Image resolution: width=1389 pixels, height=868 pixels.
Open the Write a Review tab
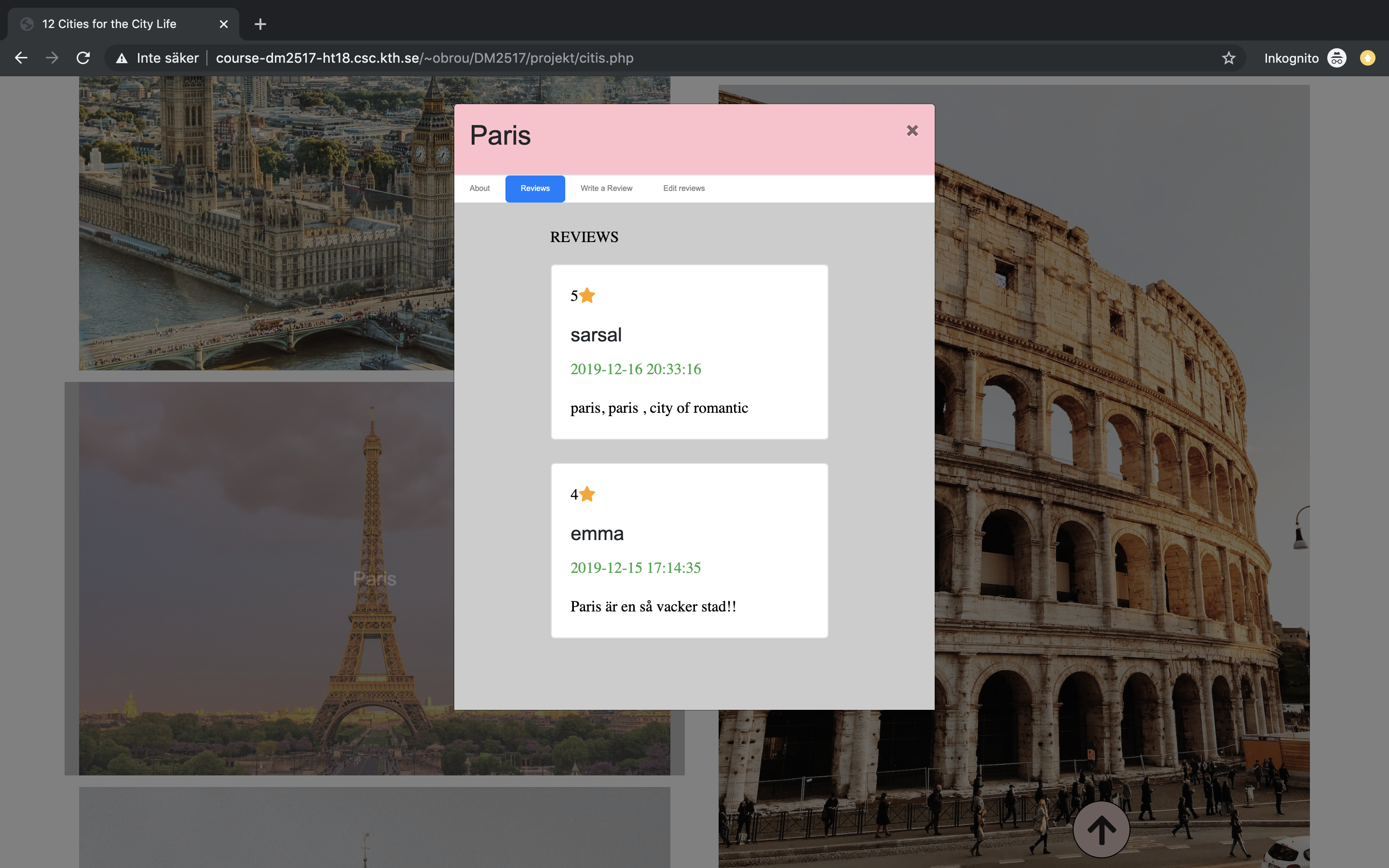(606, 188)
